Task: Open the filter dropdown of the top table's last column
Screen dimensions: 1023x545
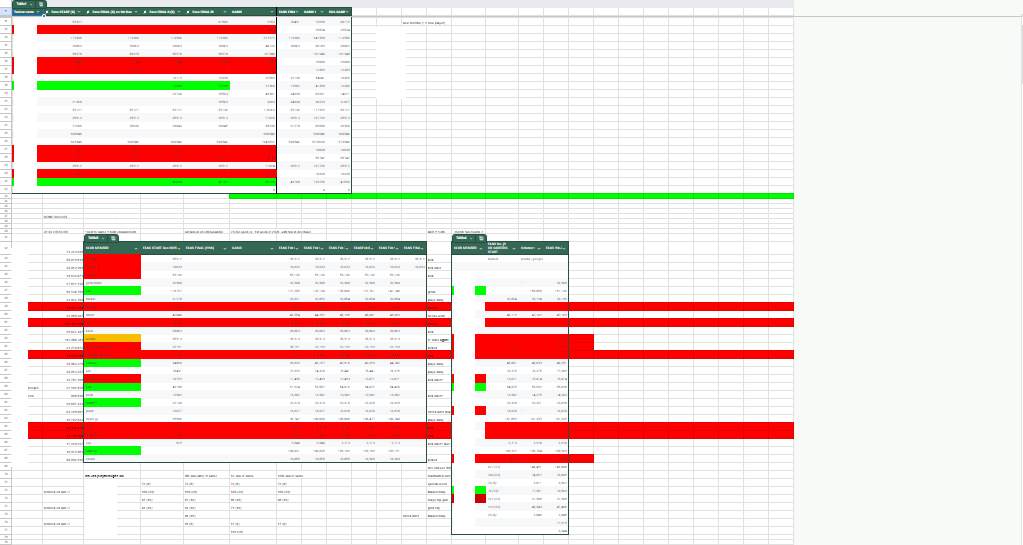Action: tap(347, 12)
